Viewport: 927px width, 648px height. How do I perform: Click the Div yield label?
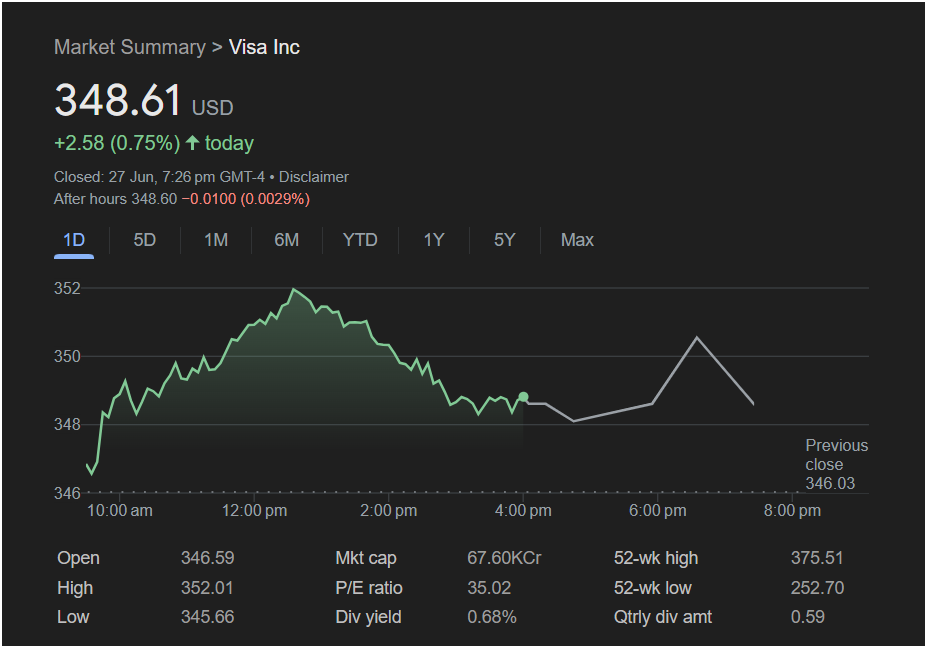[x=368, y=617]
